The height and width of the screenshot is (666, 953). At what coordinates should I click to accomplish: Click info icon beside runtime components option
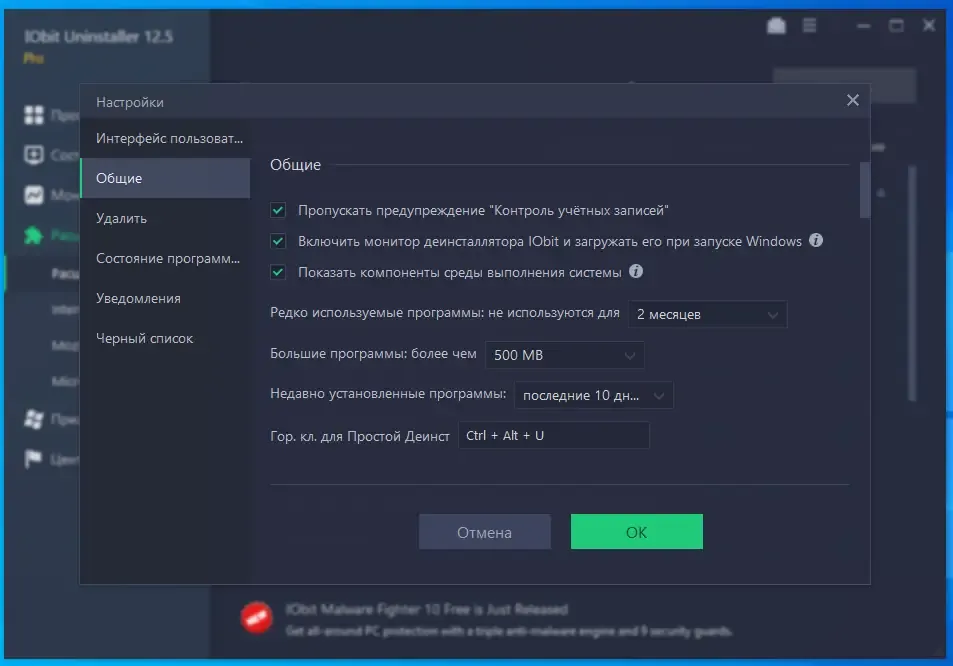pyautogui.click(x=636, y=271)
